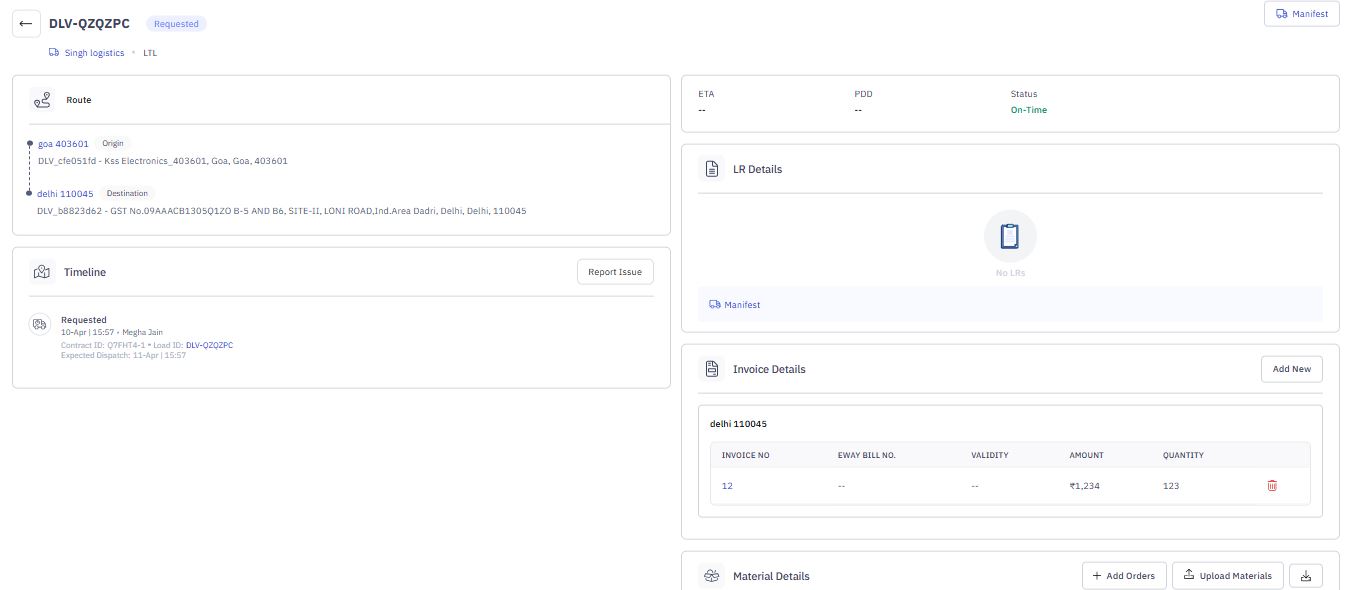This screenshot has height=590, width=1352.
Task: Click the Timeline map icon
Action: tap(42, 272)
